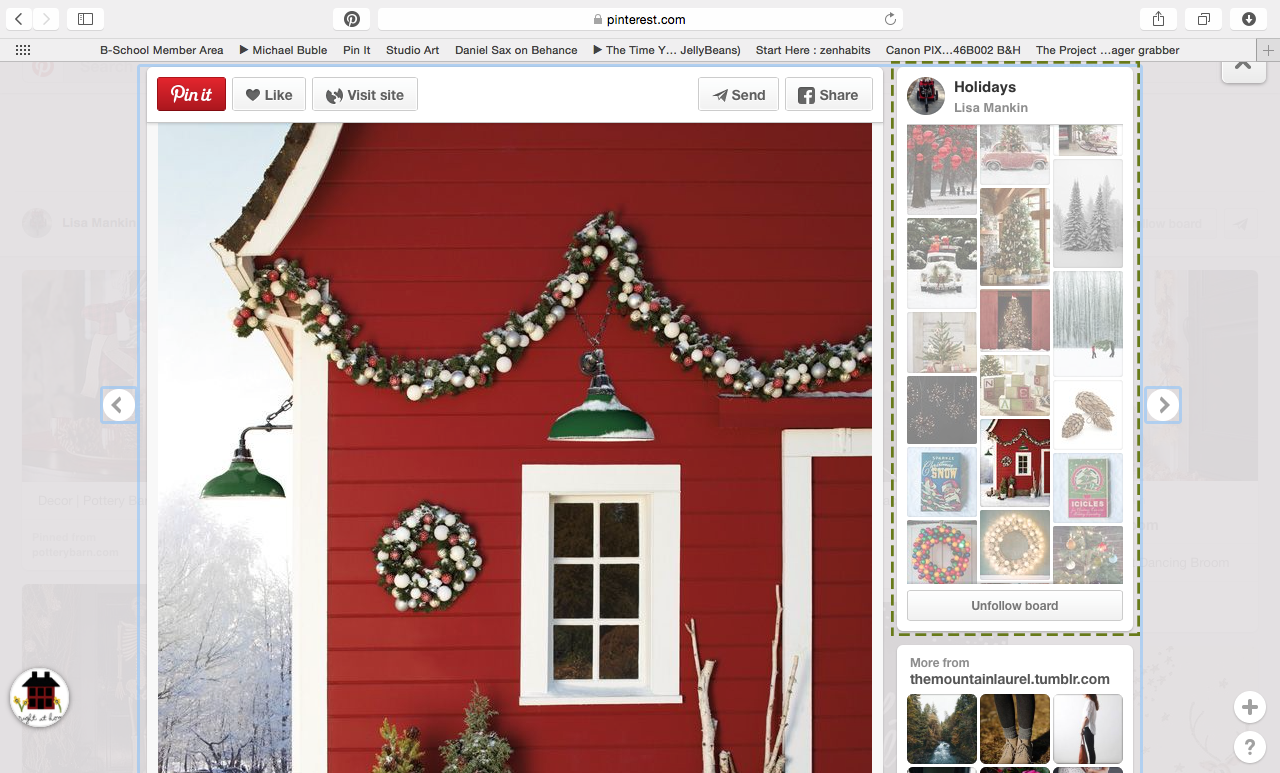The height and width of the screenshot is (773, 1280).
Task: Open the ICICLES vintage box thumbnail
Action: click(x=1088, y=487)
